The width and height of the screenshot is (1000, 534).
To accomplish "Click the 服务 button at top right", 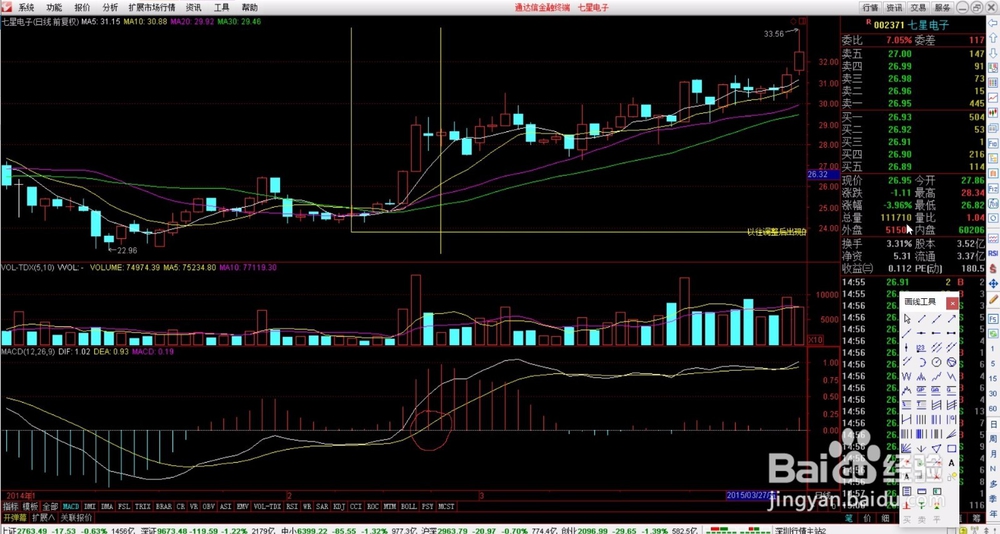I will tap(942, 8).
